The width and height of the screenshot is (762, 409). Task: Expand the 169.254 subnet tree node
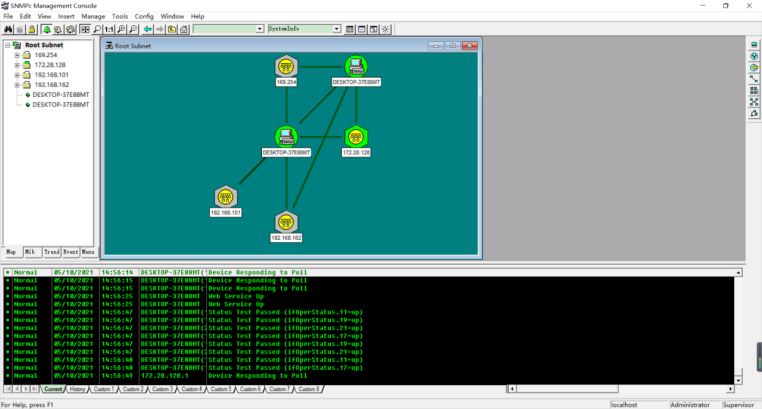point(17,55)
